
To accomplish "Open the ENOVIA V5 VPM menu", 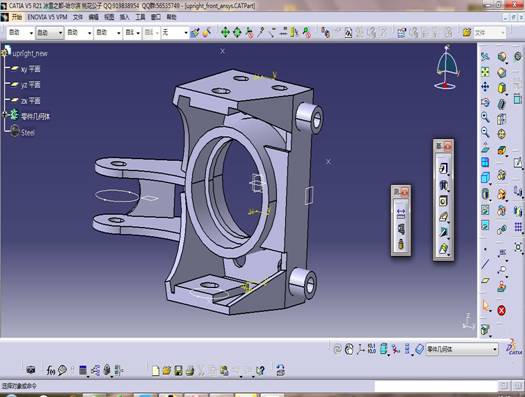I will tap(47, 17).
